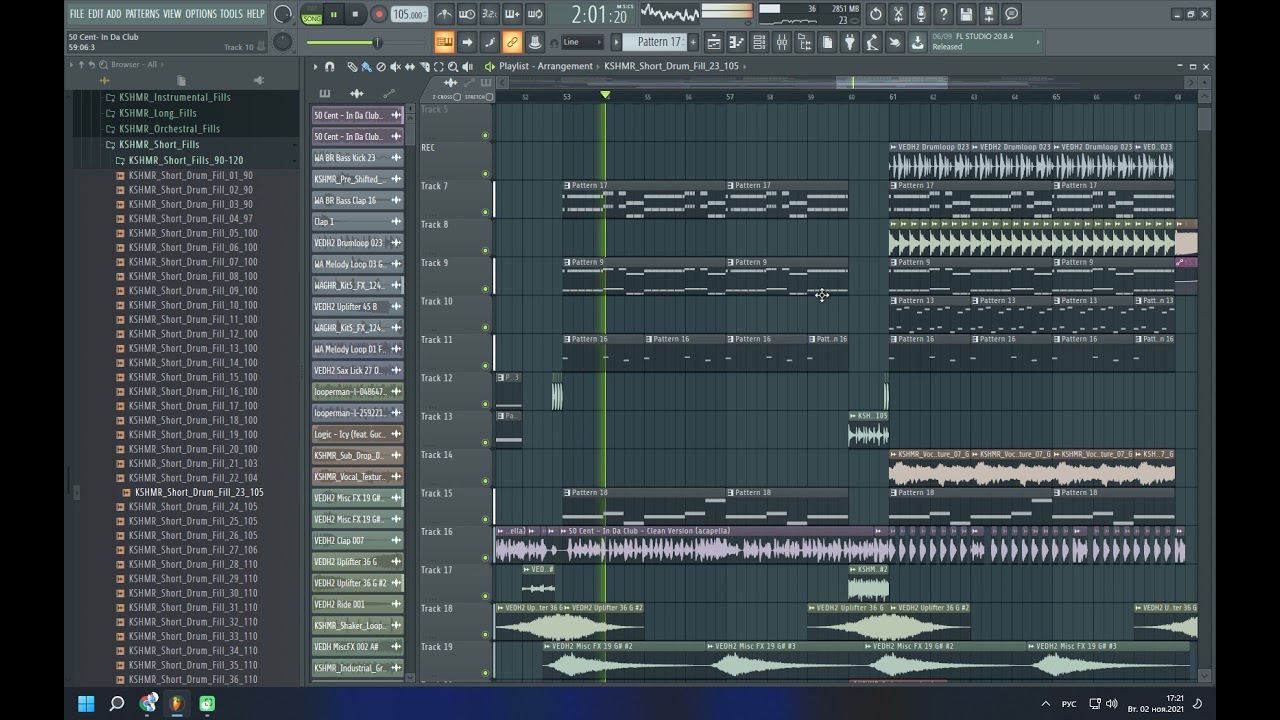This screenshot has height=720, width=1280.
Task: Open the Mixer view icon
Action: click(781, 42)
